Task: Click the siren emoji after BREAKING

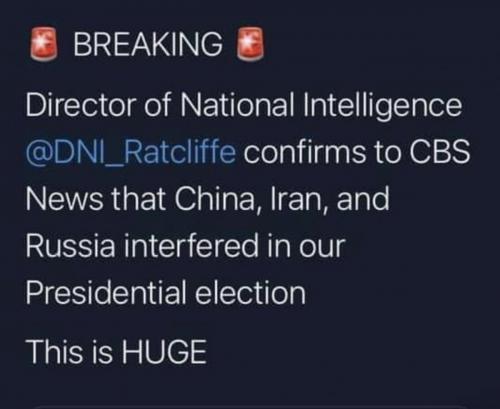Action: pyautogui.click(x=250, y=44)
